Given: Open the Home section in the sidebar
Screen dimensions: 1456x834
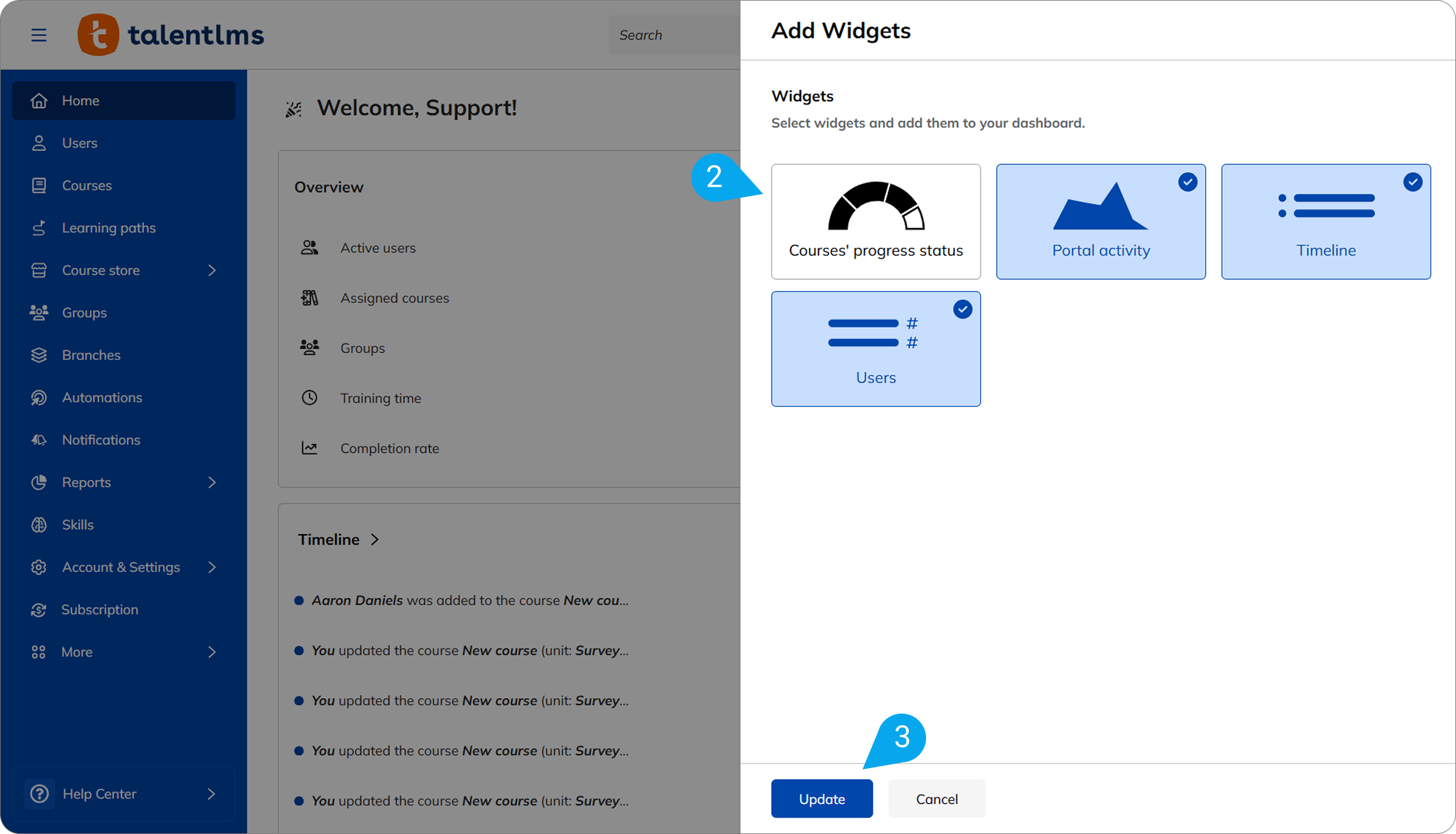Looking at the screenshot, I should pyautogui.click(x=80, y=100).
